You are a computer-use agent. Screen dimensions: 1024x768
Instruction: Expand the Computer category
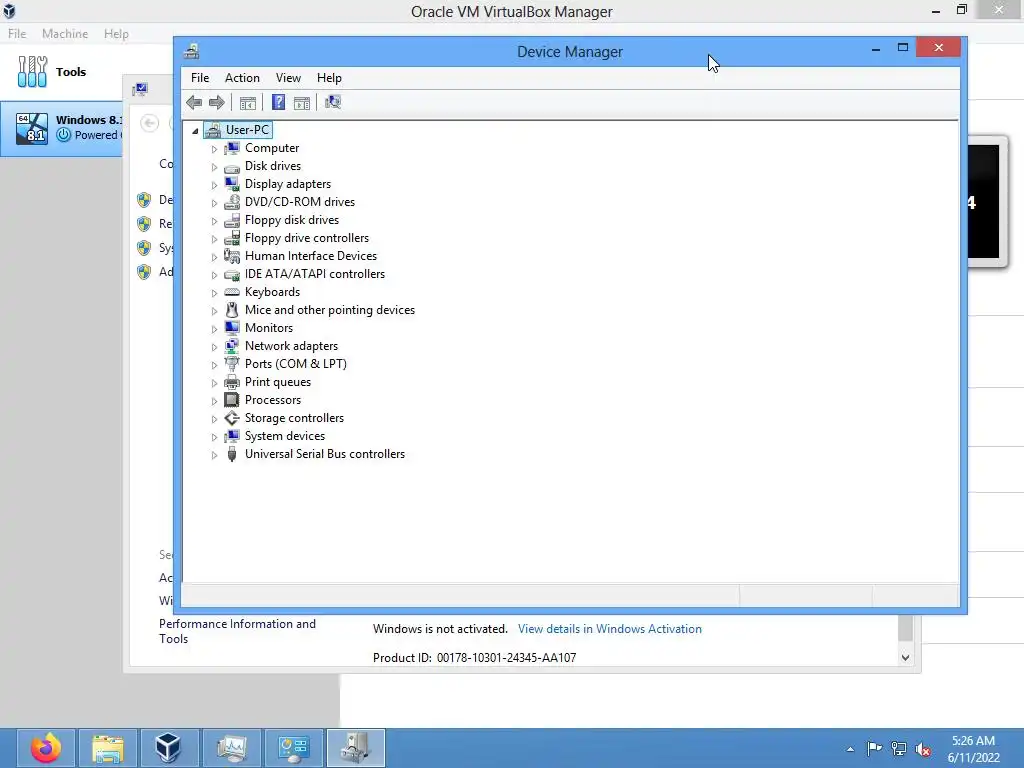pos(214,149)
